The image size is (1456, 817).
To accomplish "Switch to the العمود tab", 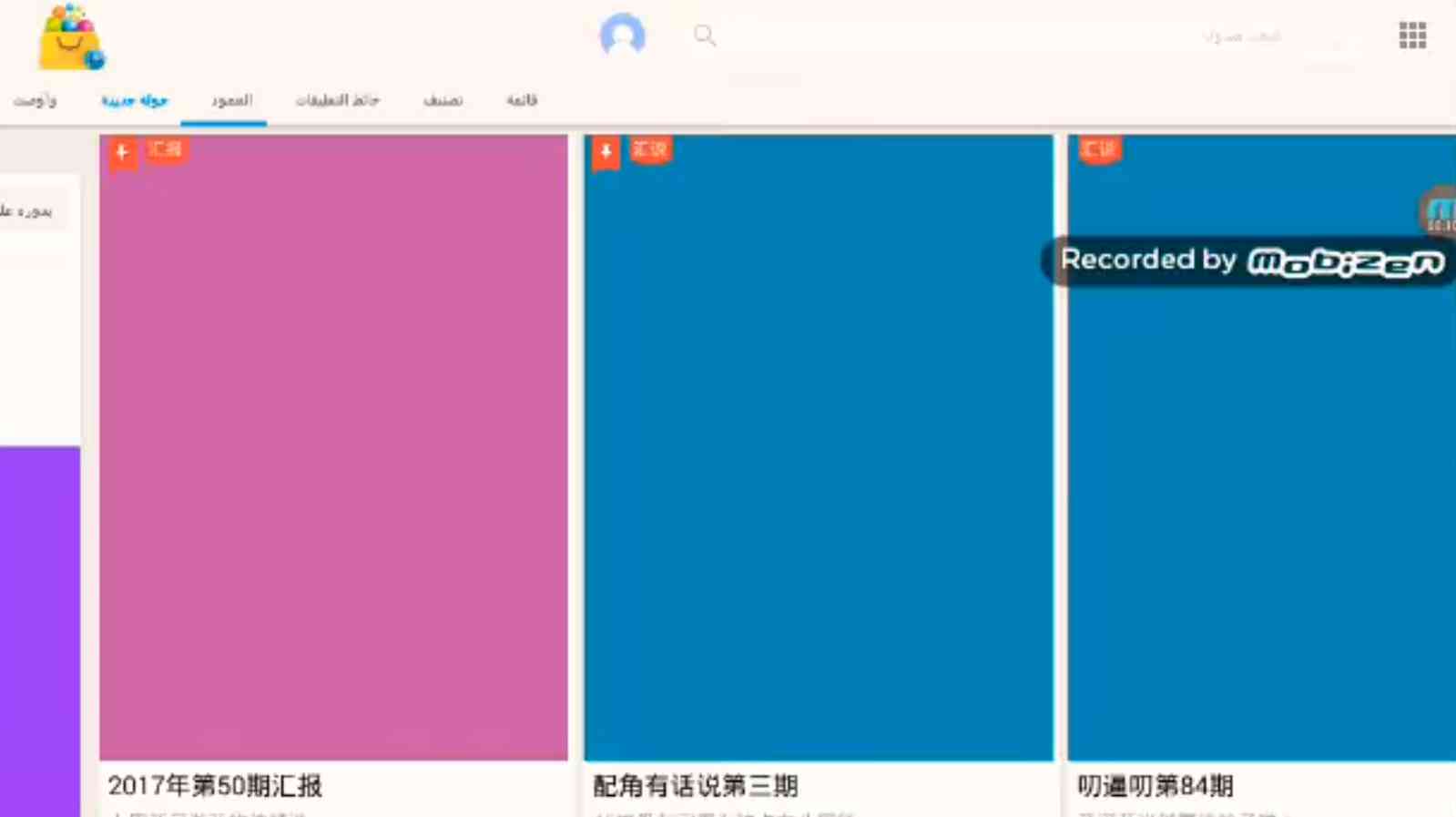I will point(231,100).
